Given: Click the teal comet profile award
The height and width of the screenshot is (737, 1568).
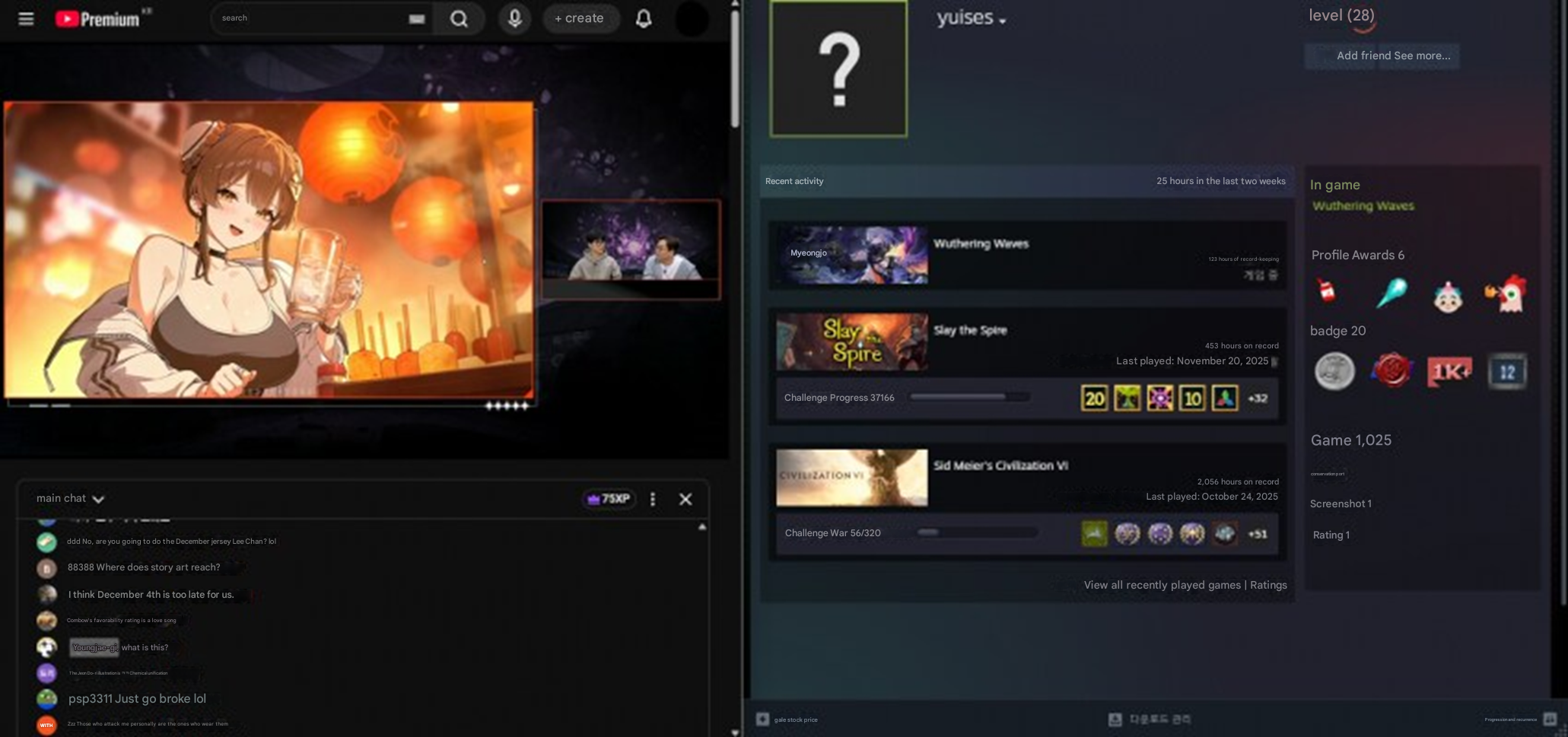Looking at the screenshot, I should 1392,293.
